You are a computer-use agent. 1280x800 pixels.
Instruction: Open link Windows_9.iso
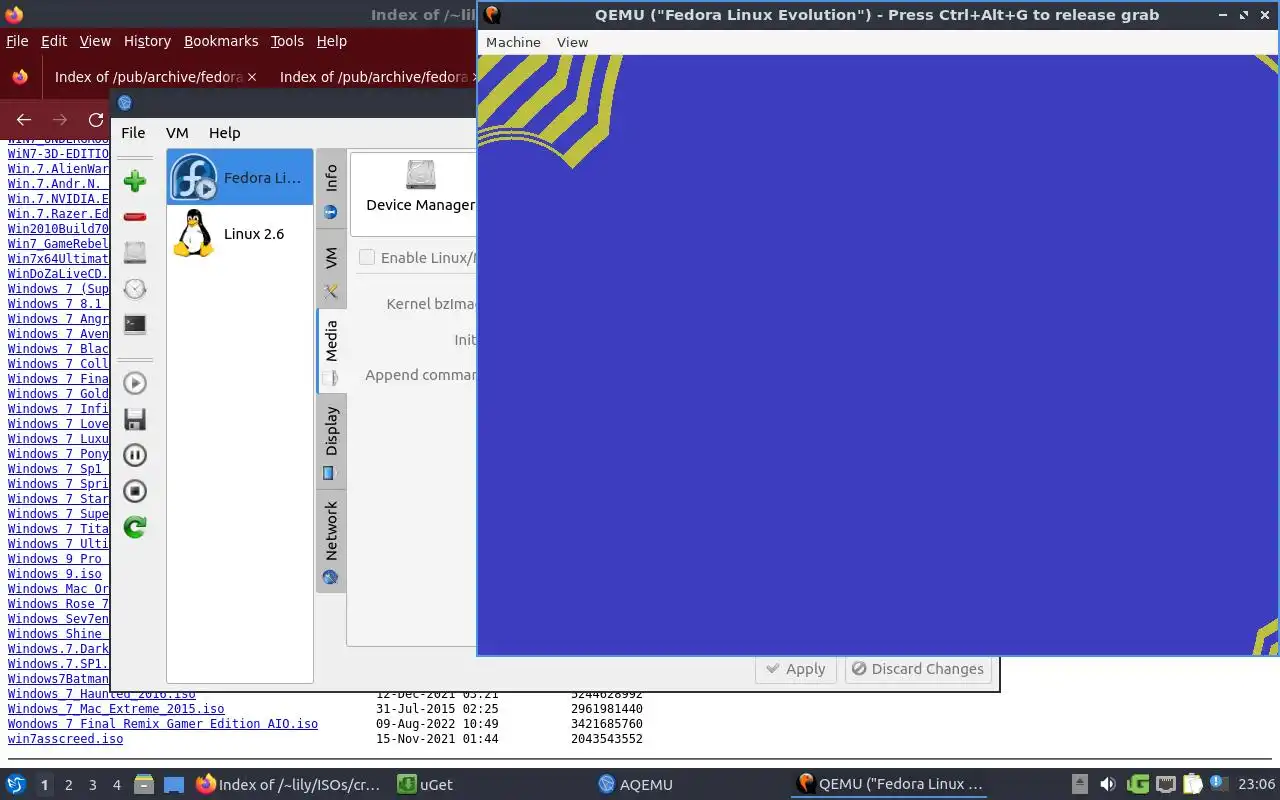[55, 573]
